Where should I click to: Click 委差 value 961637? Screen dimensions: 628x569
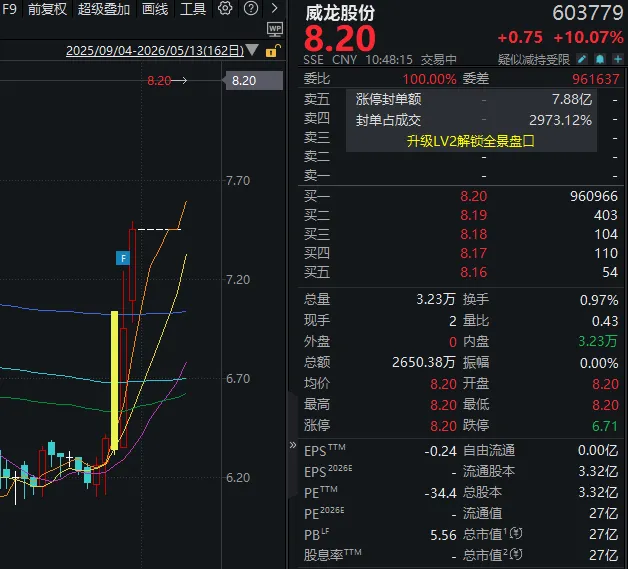pos(596,79)
